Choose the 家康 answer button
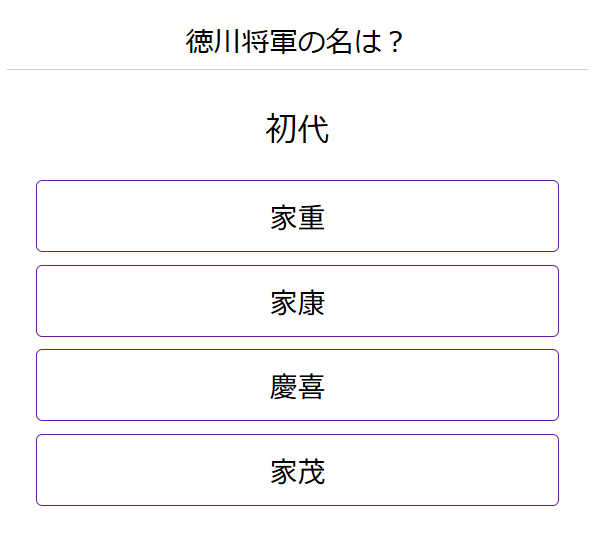This screenshot has width=600, height=540. 297,301
